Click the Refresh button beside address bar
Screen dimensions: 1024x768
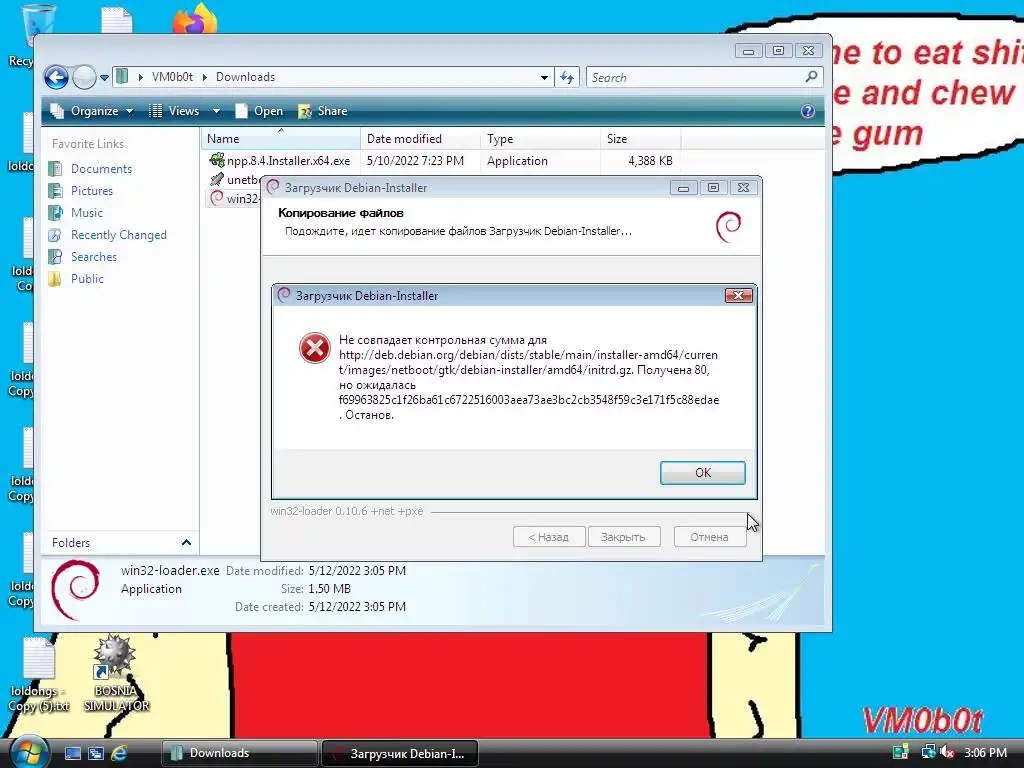pyautogui.click(x=566, y=78)
